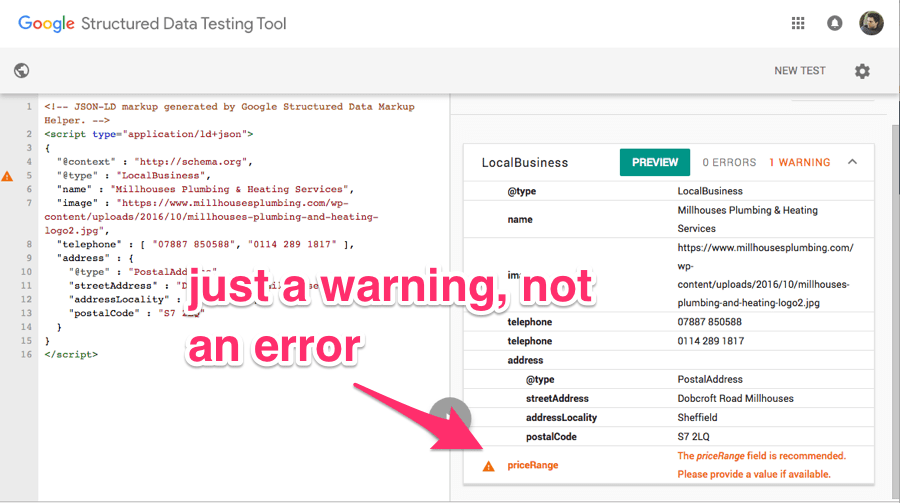Click the results panel vertical scrollbar
The width and height of the screenshot is (900, 503).
[894, 300]
